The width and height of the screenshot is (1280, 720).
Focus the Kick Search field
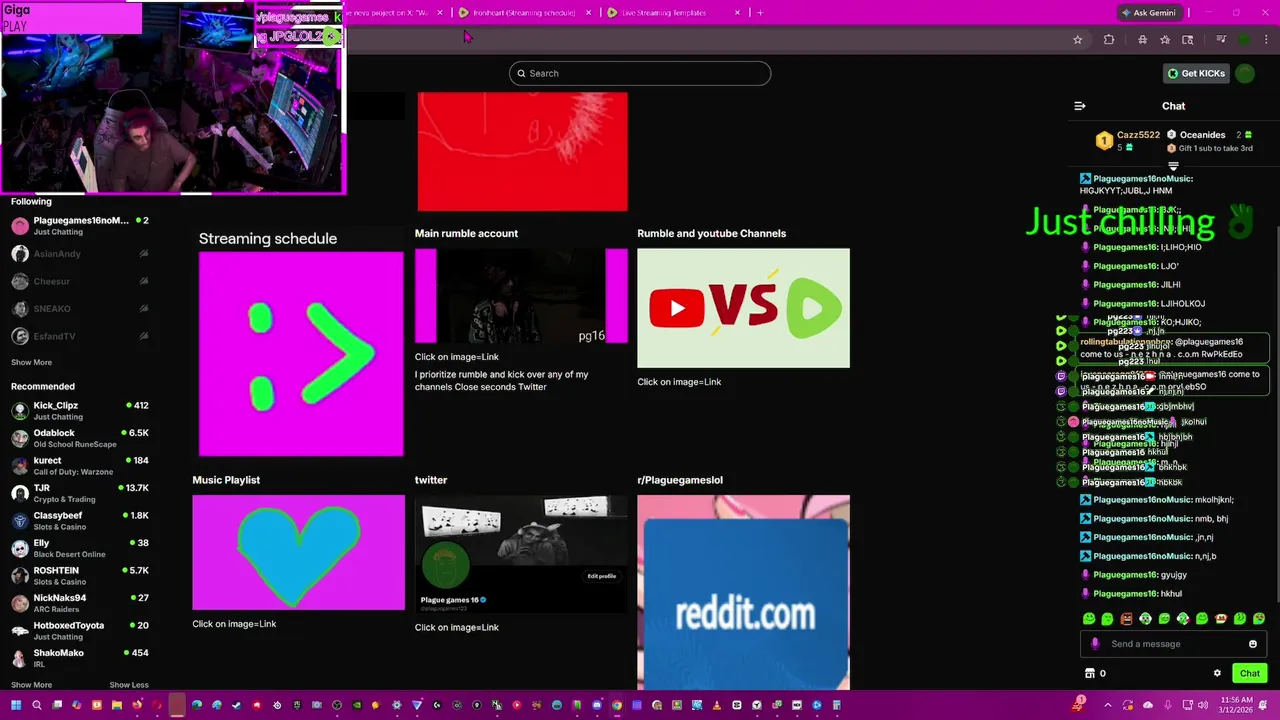(640, 73)
